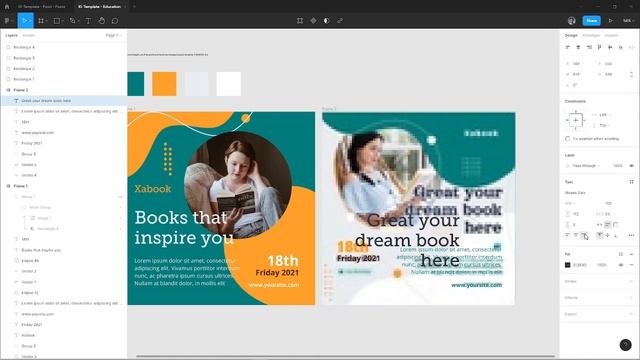The image size is (640, 360).
Task: Click align bottom icon in Design panel
Action: click(x=620, y=47)
